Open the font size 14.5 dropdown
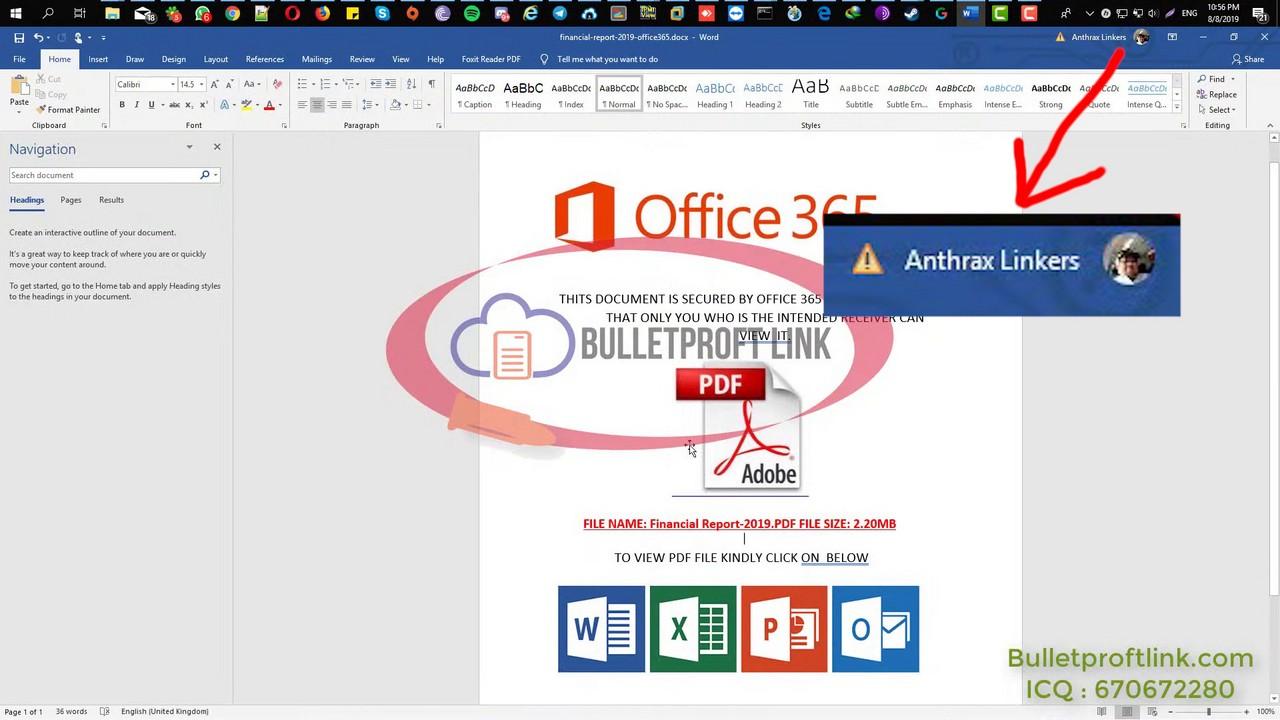This screenshot has height=720, width=1280. [202, 84]
